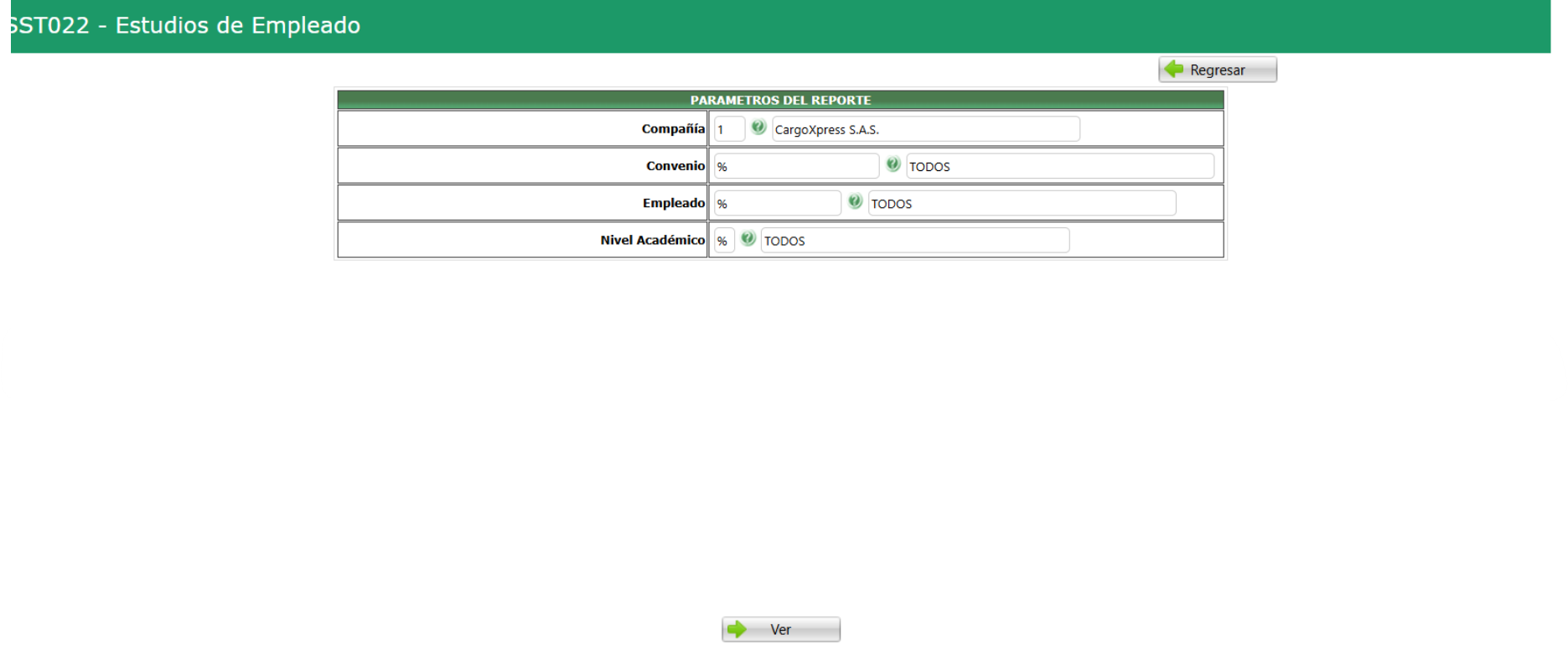Click the Compañía row label
Viewport: 1568px width, 660px height.
(673, 129)
